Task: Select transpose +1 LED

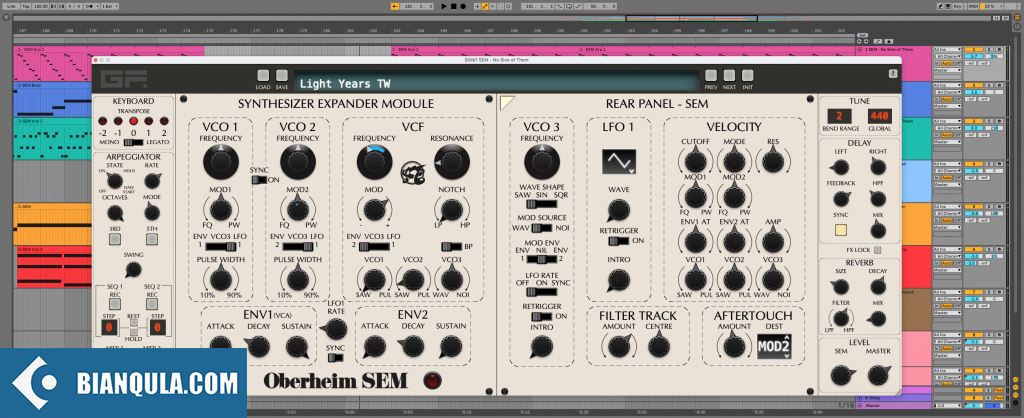Action: pos(149,121)
